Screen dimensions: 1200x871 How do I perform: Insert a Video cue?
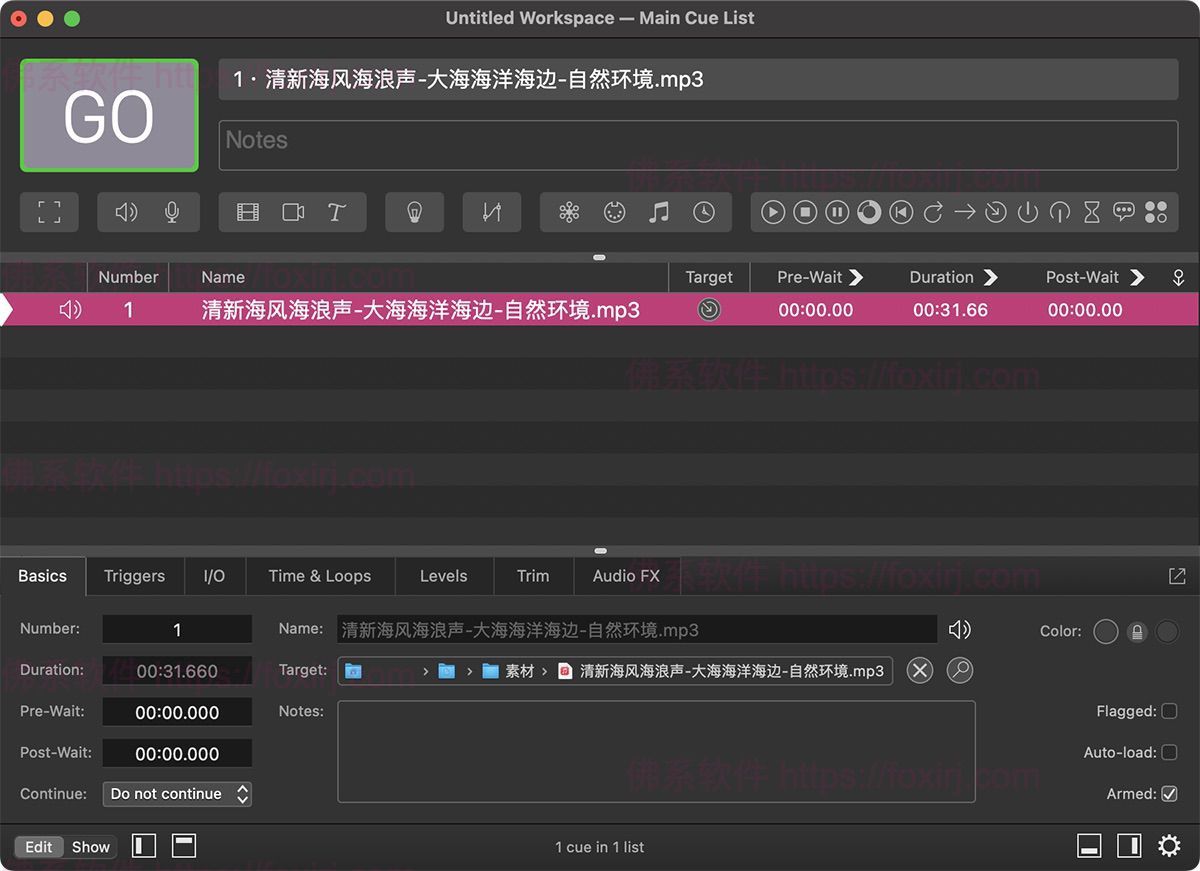(x=247, y=212)
